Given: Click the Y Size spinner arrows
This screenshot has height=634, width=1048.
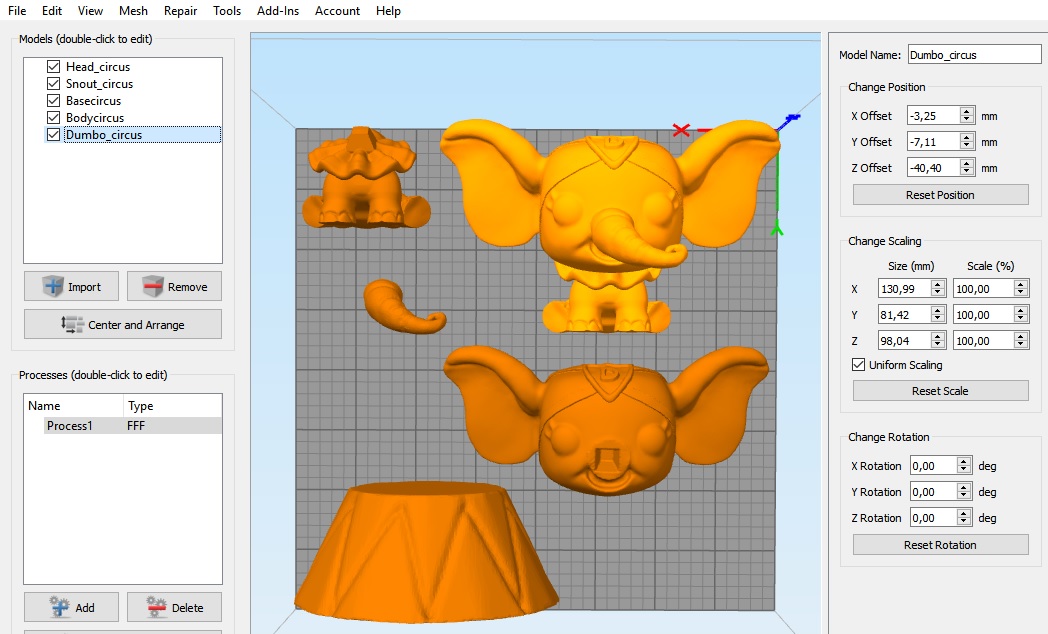Looking at the screenshot, I should [x=938, y=315].
